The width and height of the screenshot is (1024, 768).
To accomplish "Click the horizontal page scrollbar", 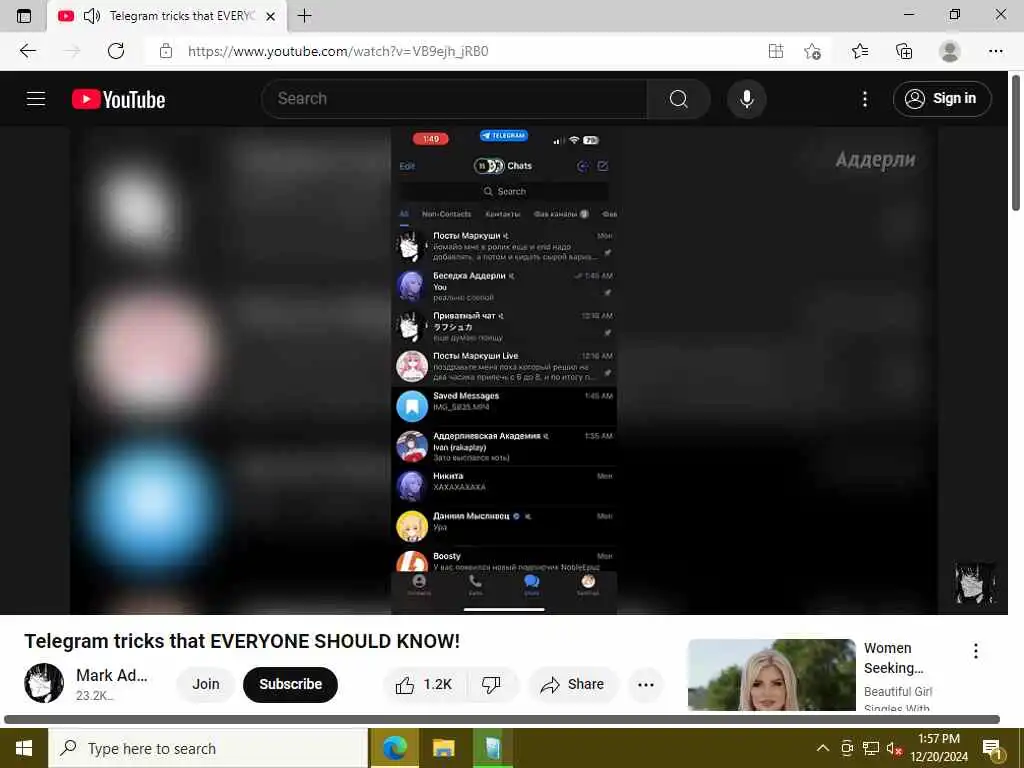I will (x=502, y=720).
